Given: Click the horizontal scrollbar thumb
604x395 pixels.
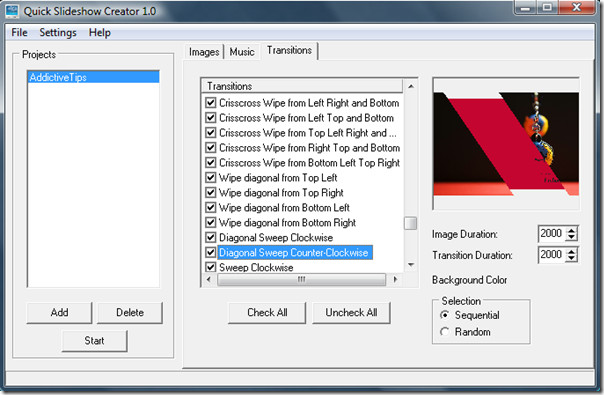Looking at the screenshot, I should click(301, 279).
